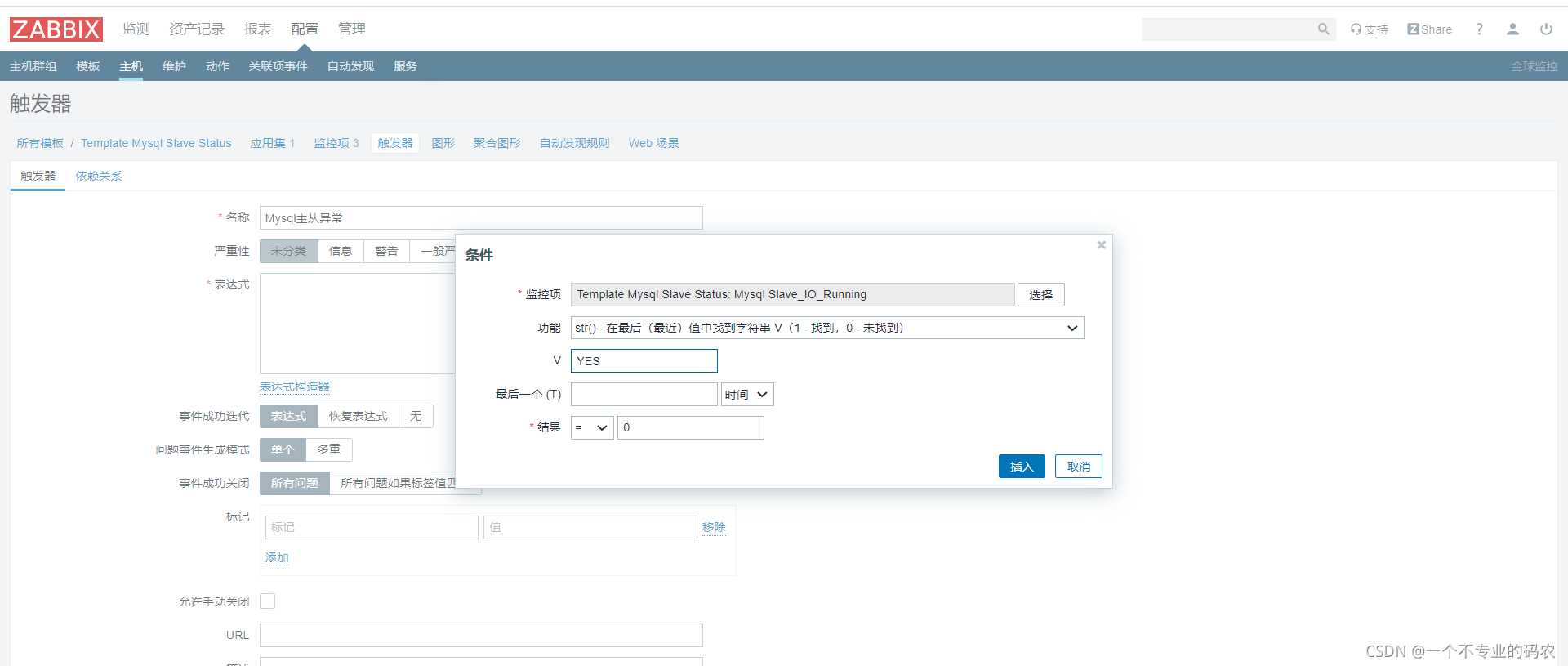The image size is (1568, 666).
Task: Open help question mark icon
Action: (x=1479, y=29)
